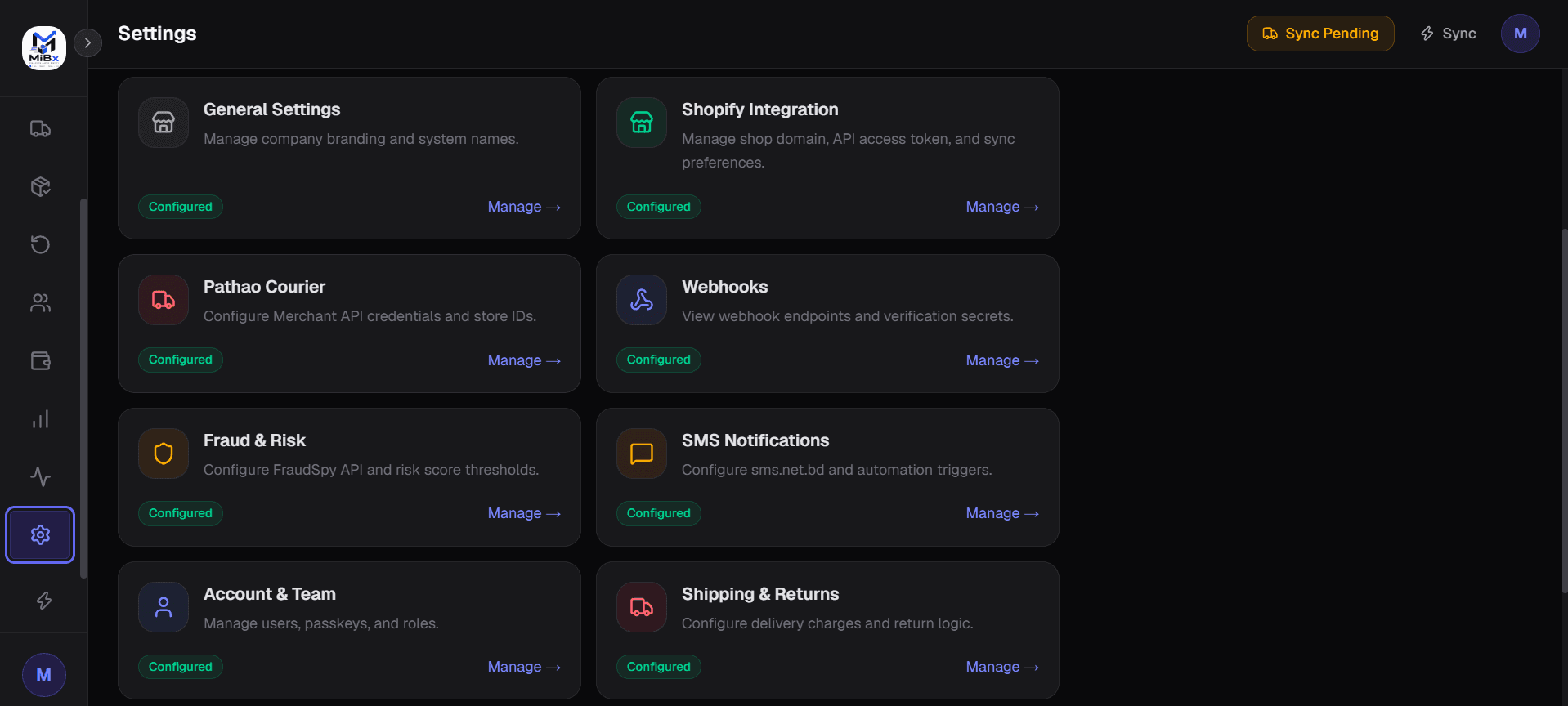Open Manage for Shopify Integration
The width and height of the screenshot is (1568, 706).
click(x=1002, y=207)
